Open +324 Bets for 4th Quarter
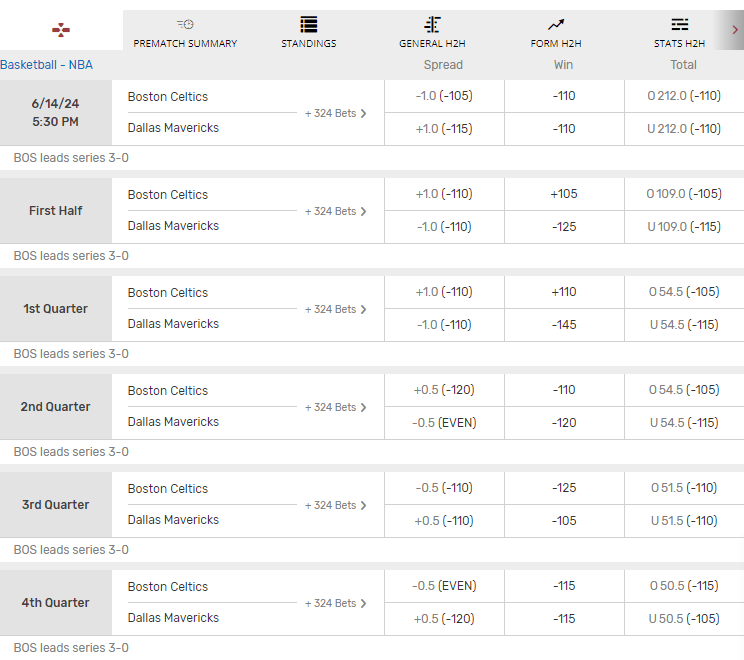 click(336, 603)
